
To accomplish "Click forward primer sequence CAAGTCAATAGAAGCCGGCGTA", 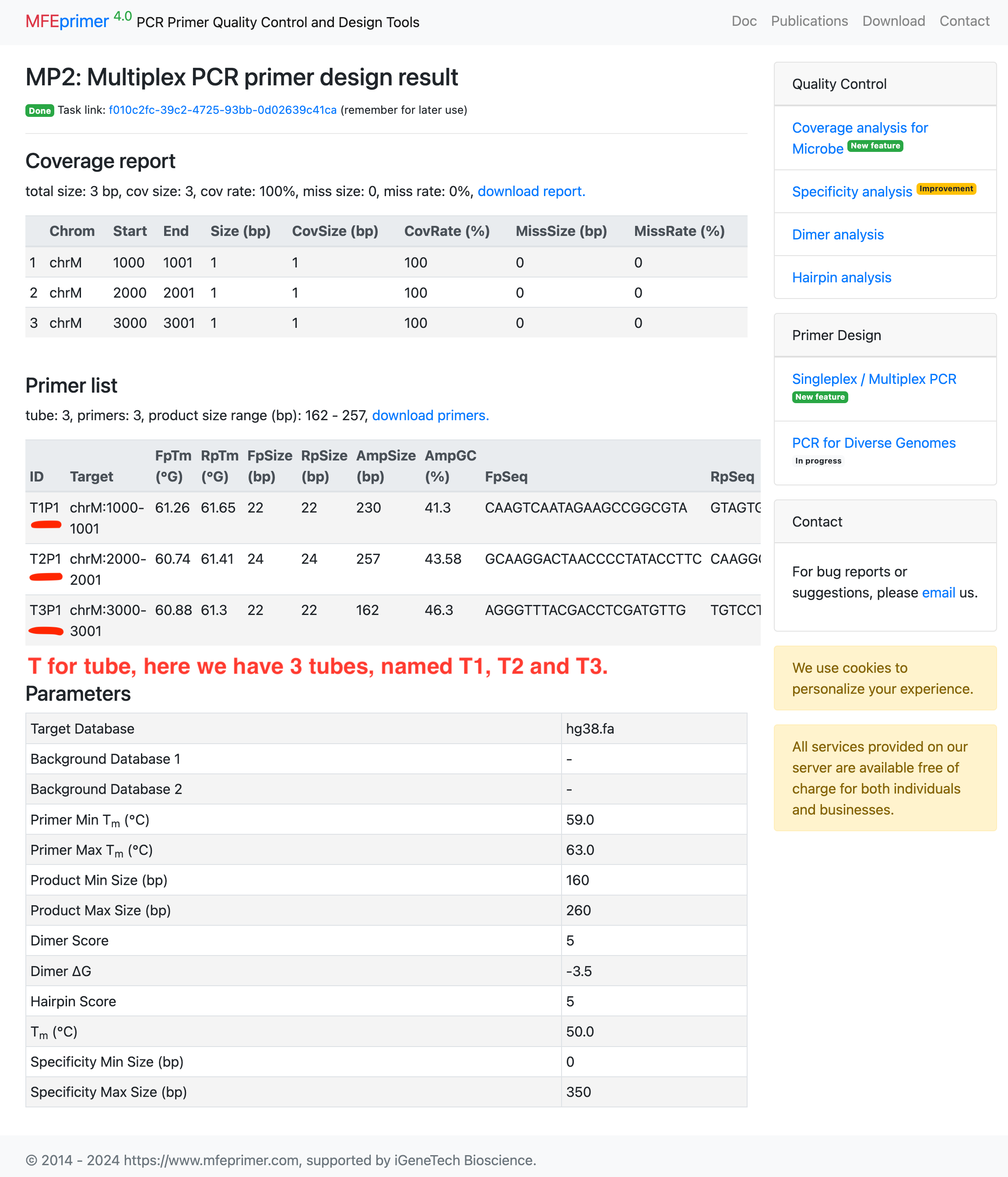I will pos(586,507).
